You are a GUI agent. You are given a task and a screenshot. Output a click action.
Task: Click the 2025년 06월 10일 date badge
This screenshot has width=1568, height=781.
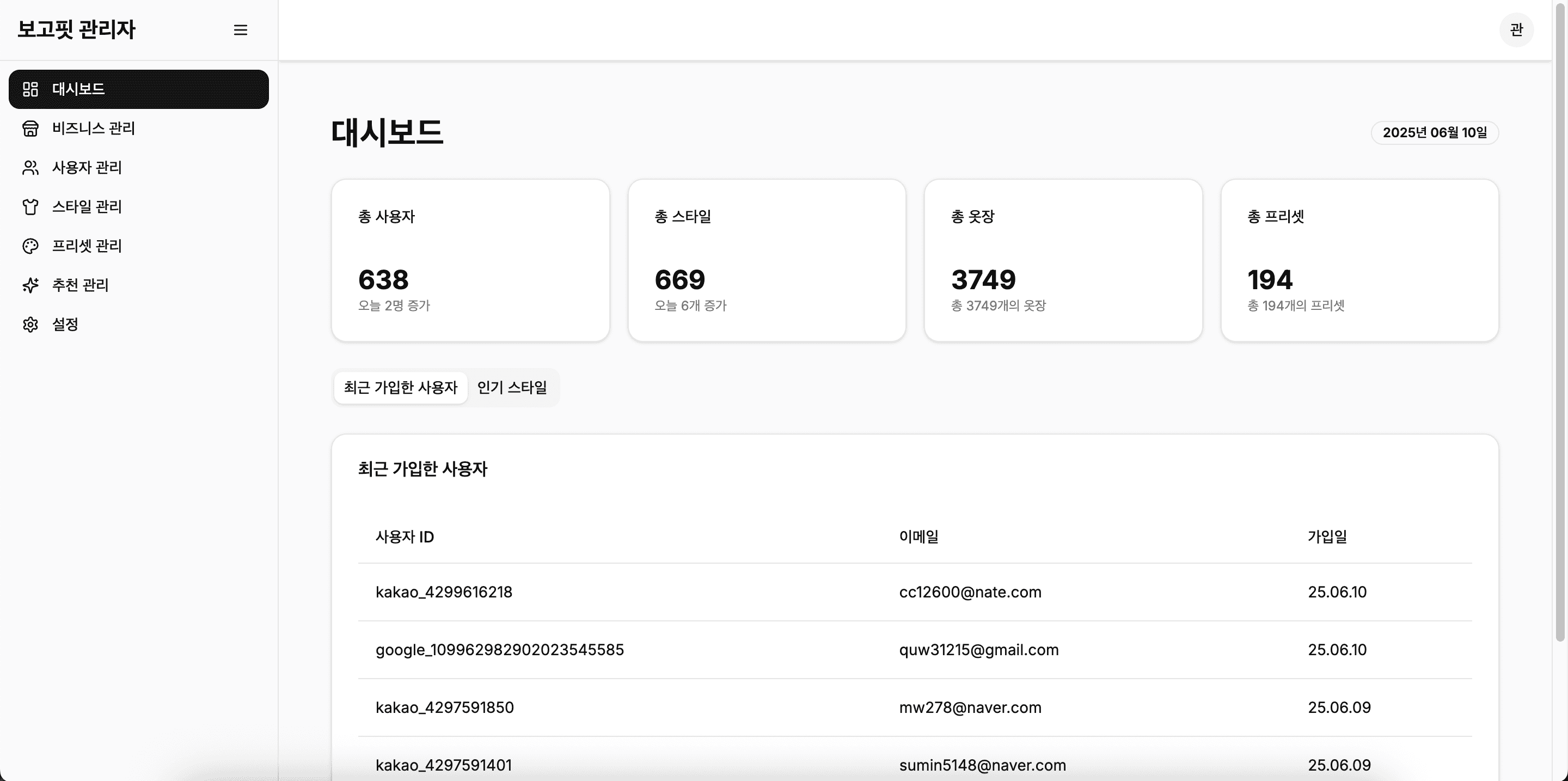pos(1434,133)
